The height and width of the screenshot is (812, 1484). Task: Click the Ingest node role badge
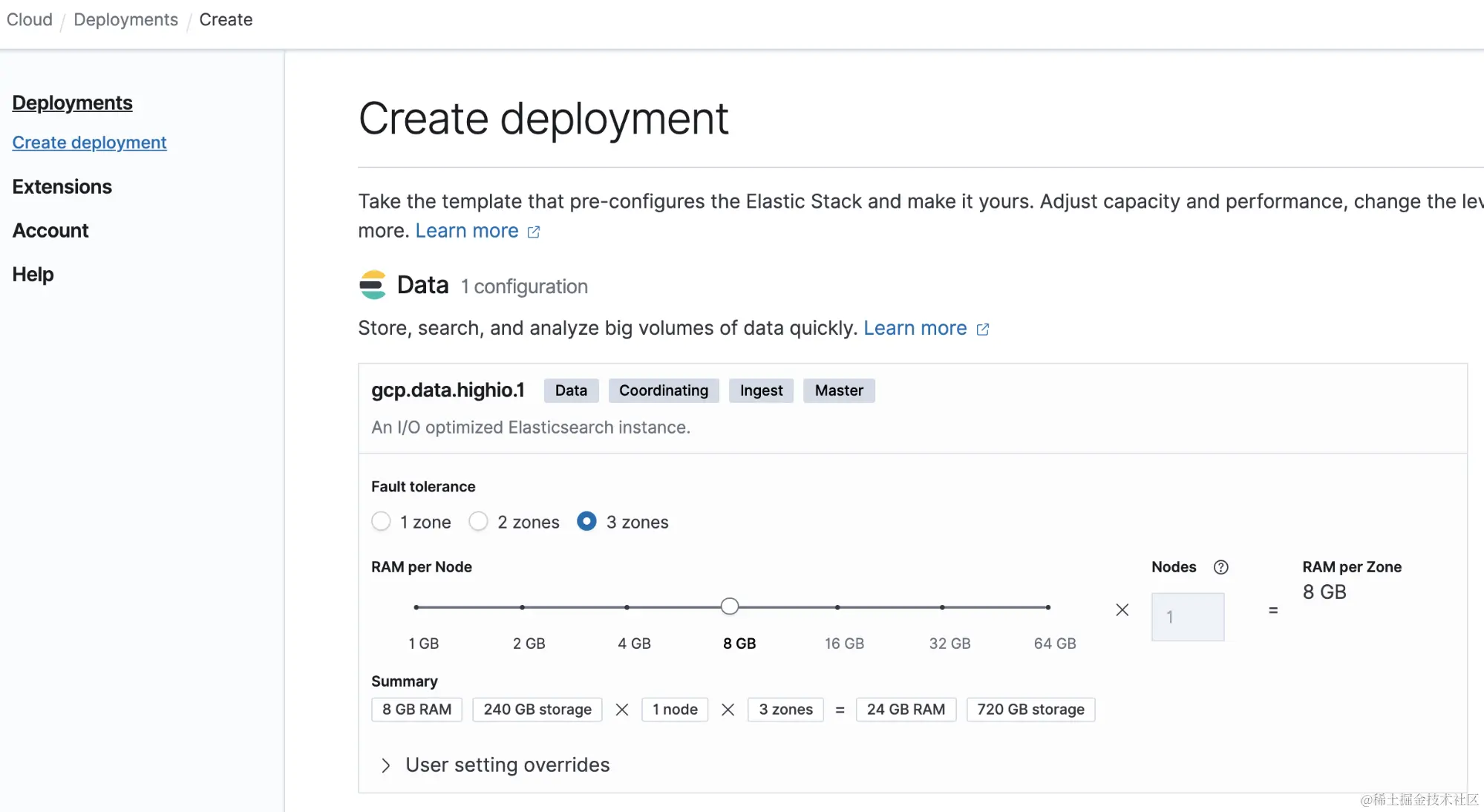(761, 390)
